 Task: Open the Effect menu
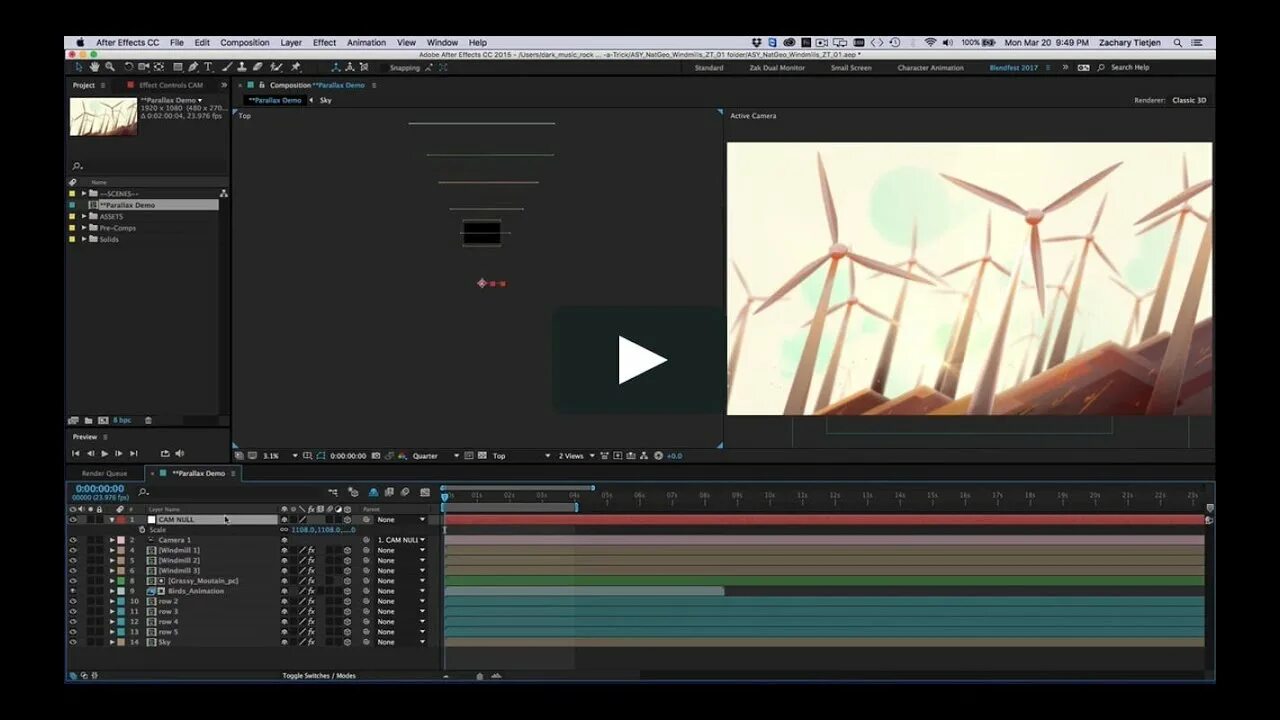coord(324,43)
